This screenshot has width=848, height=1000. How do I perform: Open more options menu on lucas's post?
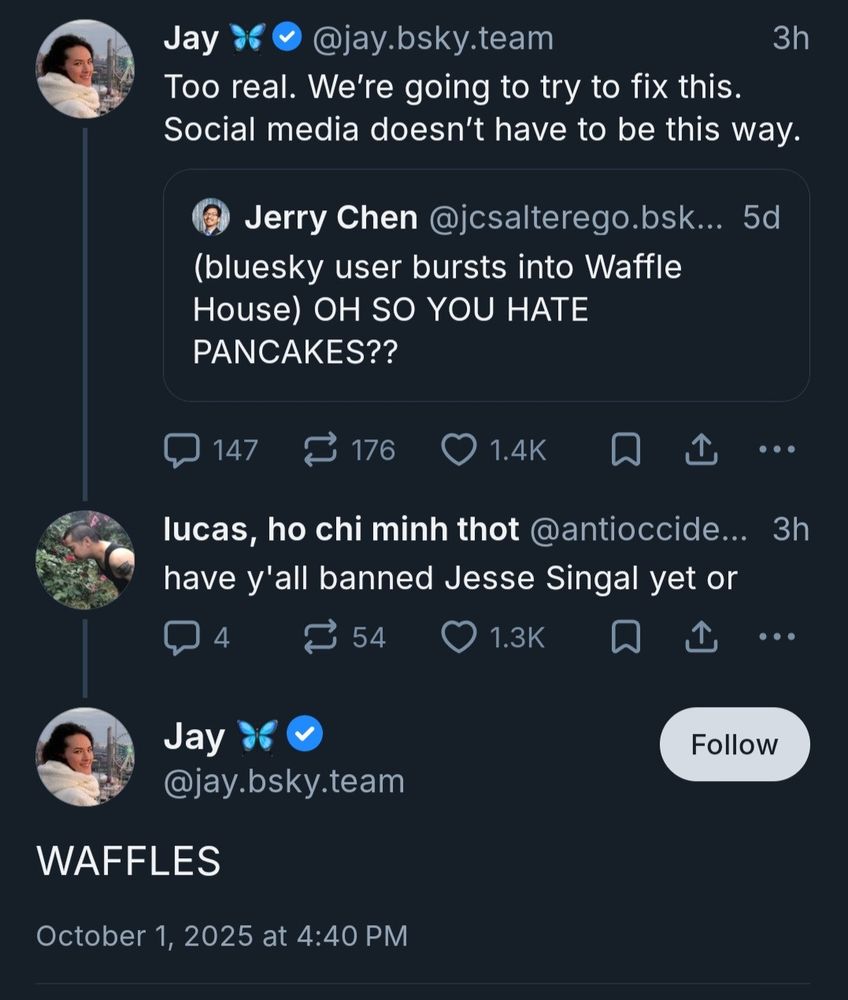click(777, 637)
